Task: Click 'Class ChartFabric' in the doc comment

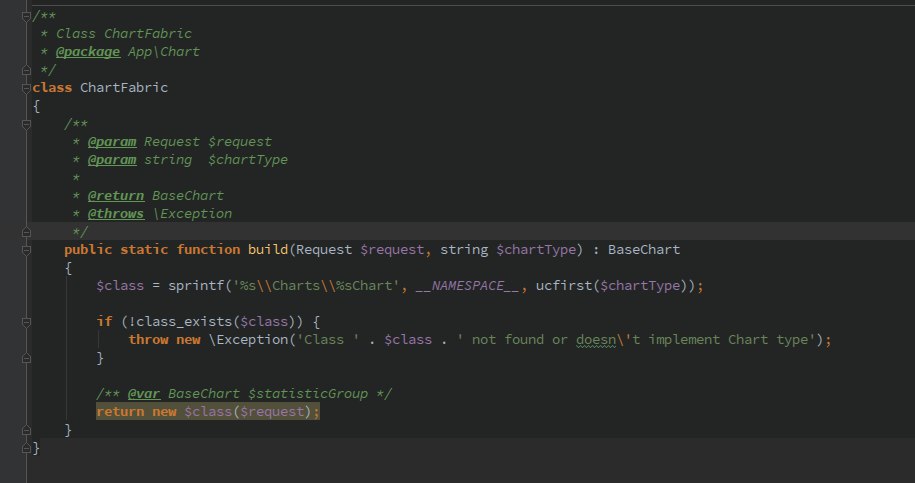Action: click(x=124, y=34)
